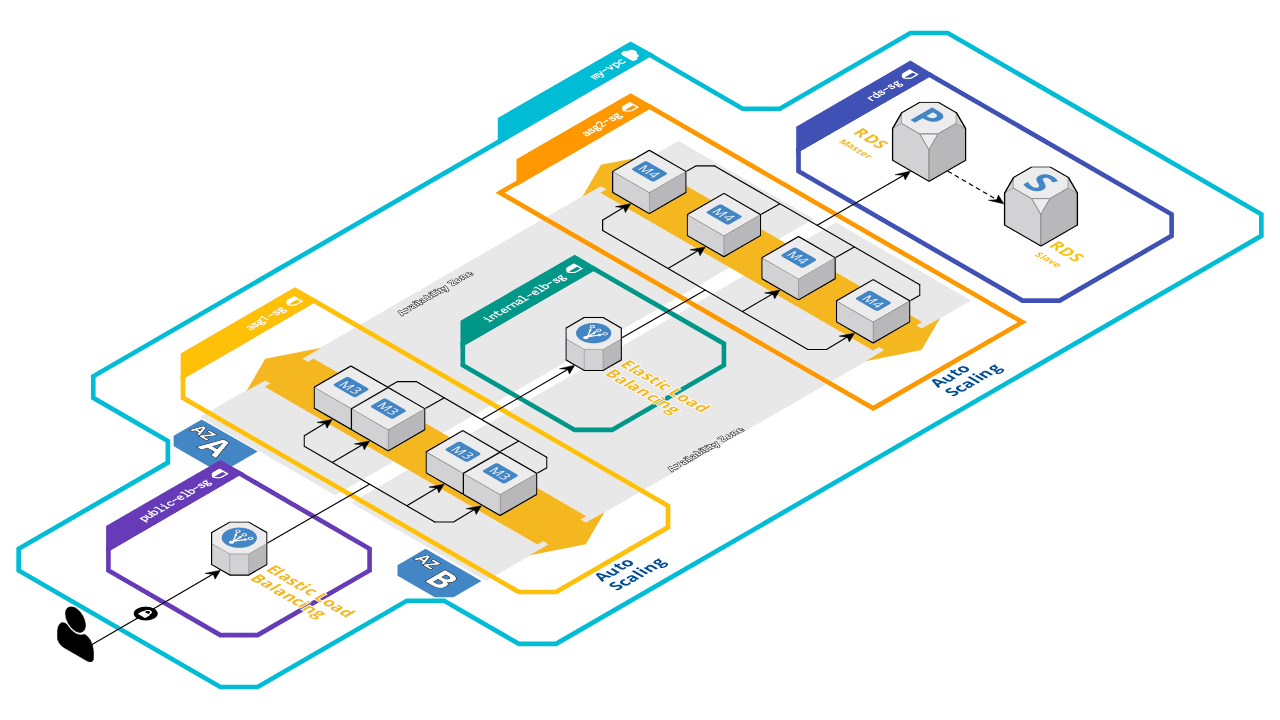Viewport: 1280px width, 720px height.
Task: Click 'Auto Scaling' text under the asg2-sg group
Action: [967, 379]
